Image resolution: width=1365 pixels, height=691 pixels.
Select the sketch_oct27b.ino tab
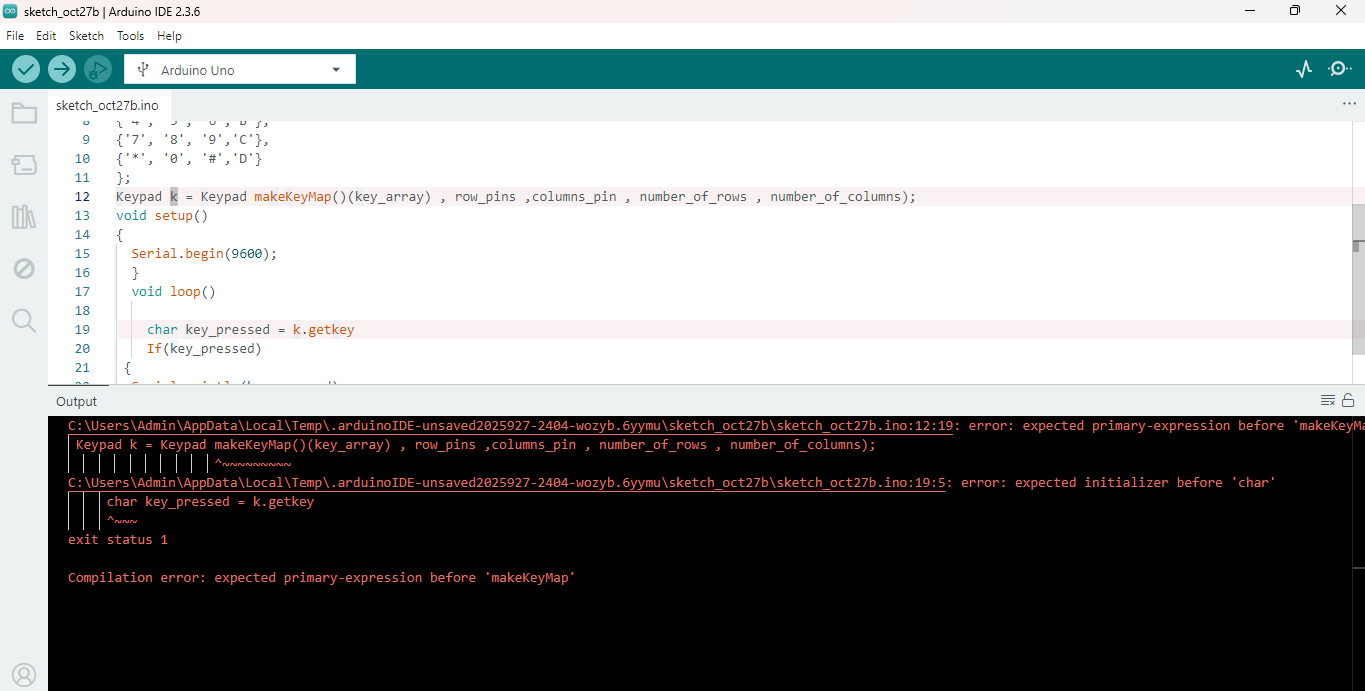click(107, 105)
